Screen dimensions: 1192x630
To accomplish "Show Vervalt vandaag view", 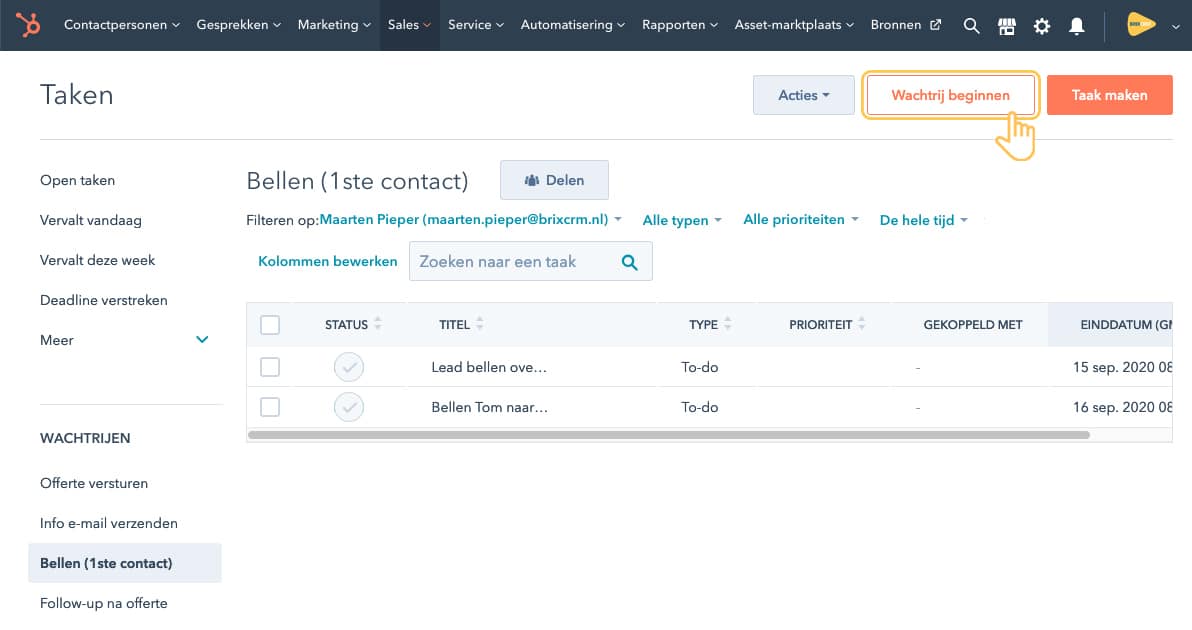I will click(x=90, y=220).
